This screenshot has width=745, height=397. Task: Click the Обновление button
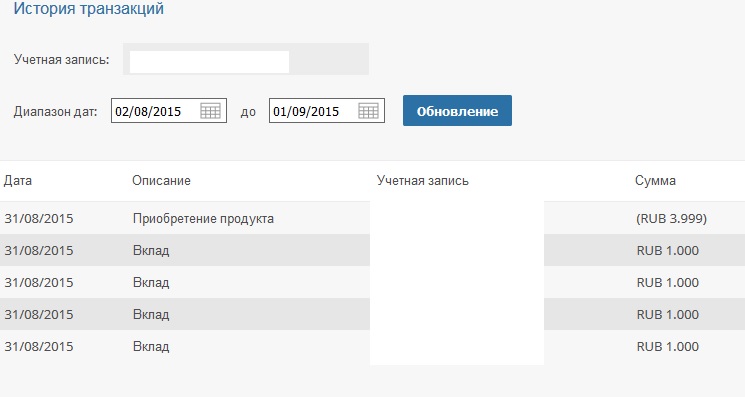pos(457,111)
